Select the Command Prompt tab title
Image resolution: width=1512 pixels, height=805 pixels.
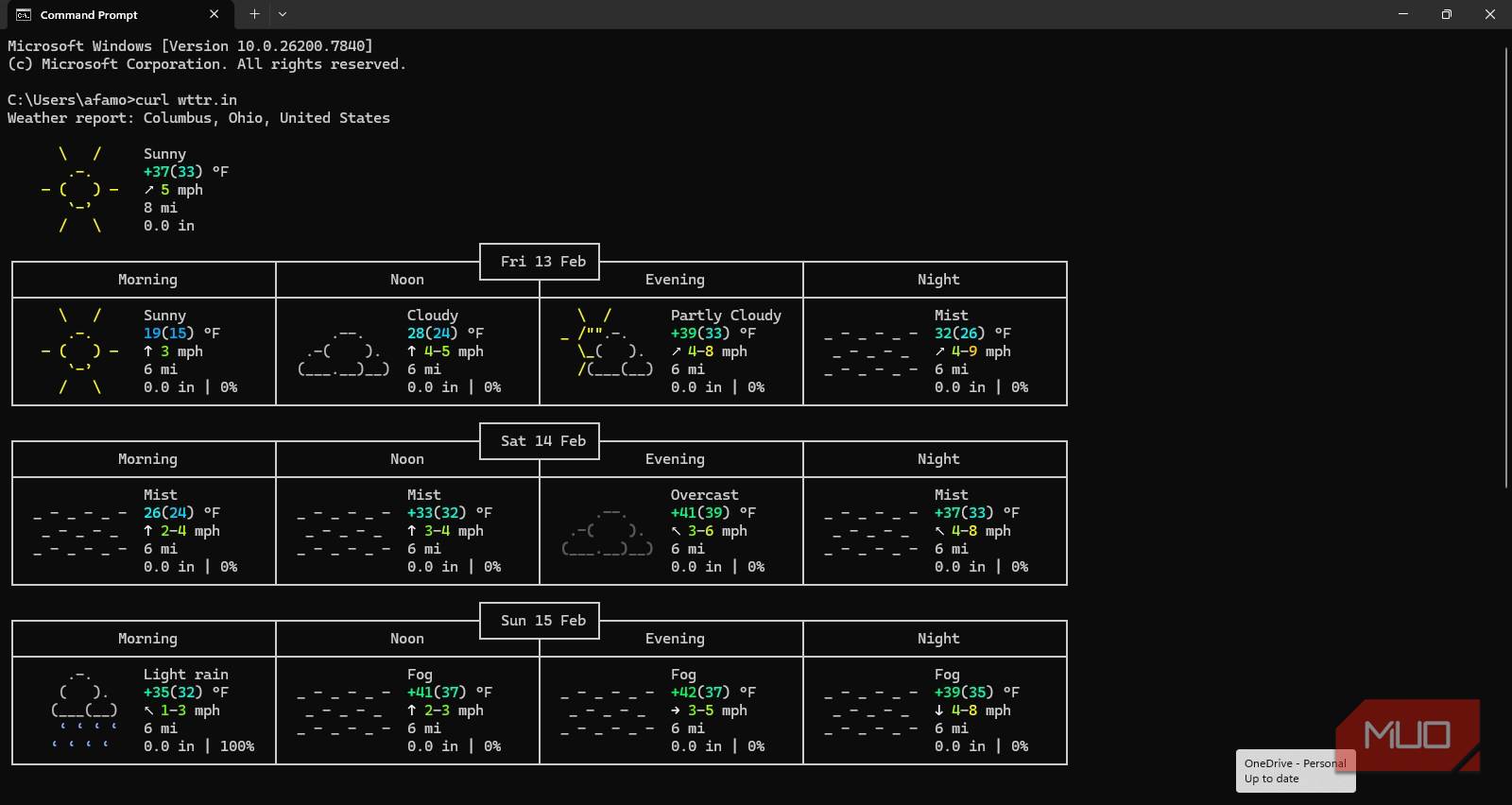point(89,15)
